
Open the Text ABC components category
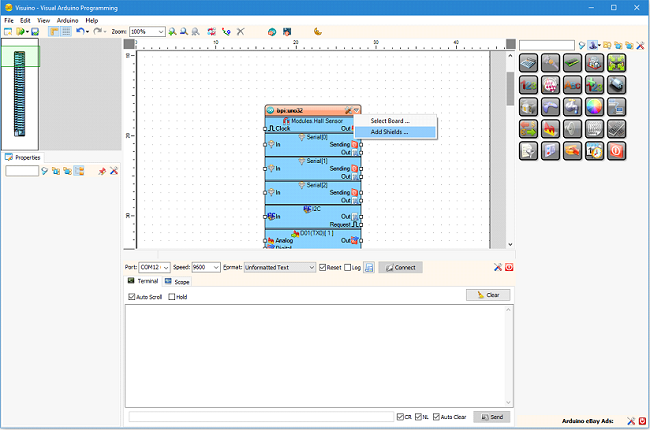point(572,85)
